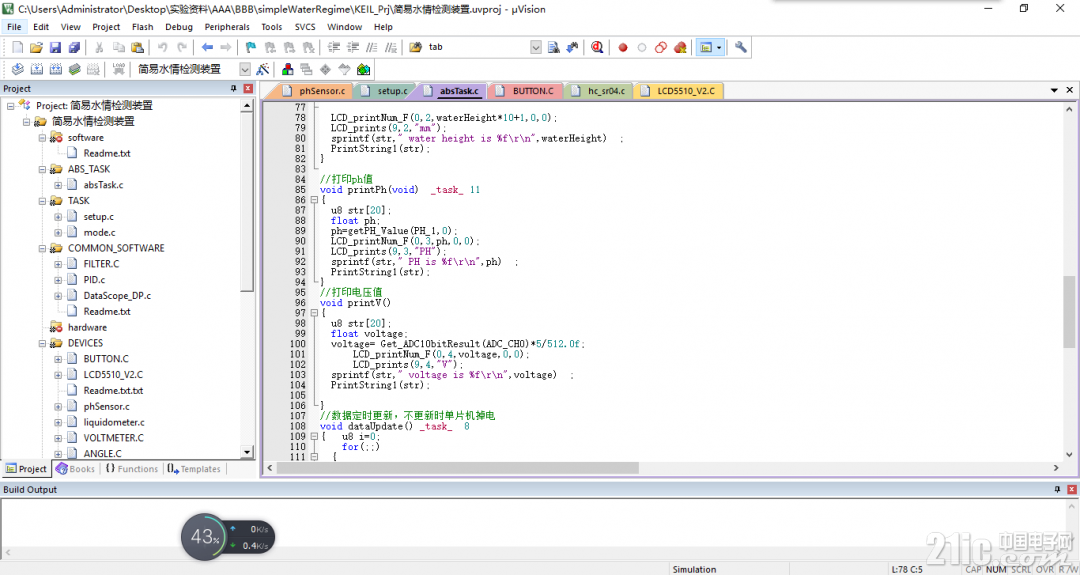Open the Templates panel tab

coord(195,469)
